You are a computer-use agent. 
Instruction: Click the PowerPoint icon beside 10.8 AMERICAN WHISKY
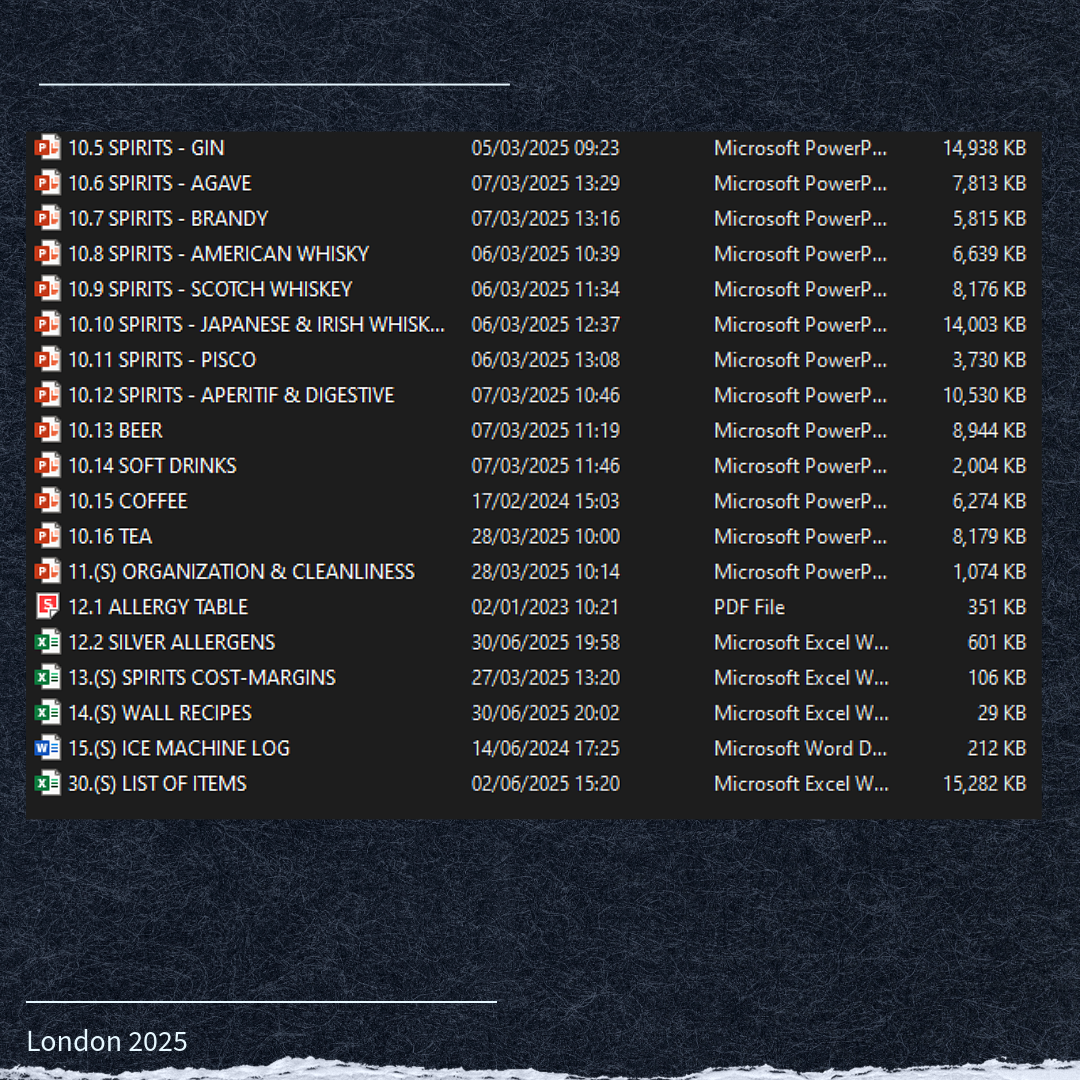tap(48, 254)
